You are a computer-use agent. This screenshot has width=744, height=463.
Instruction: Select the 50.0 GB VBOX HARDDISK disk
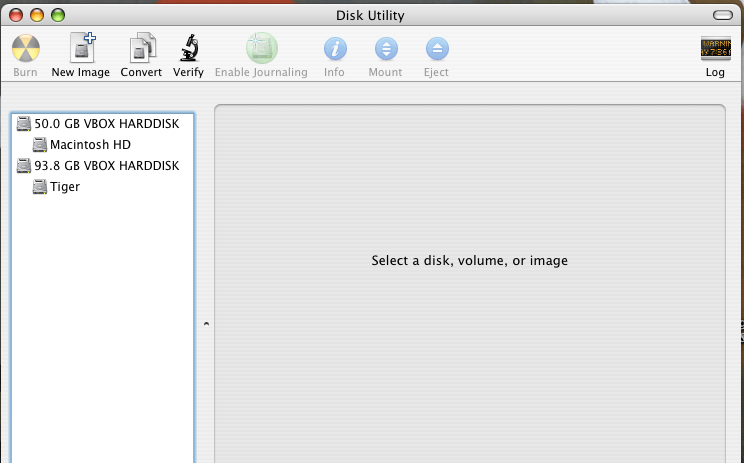pyautogui.click(x=102, y=124)
